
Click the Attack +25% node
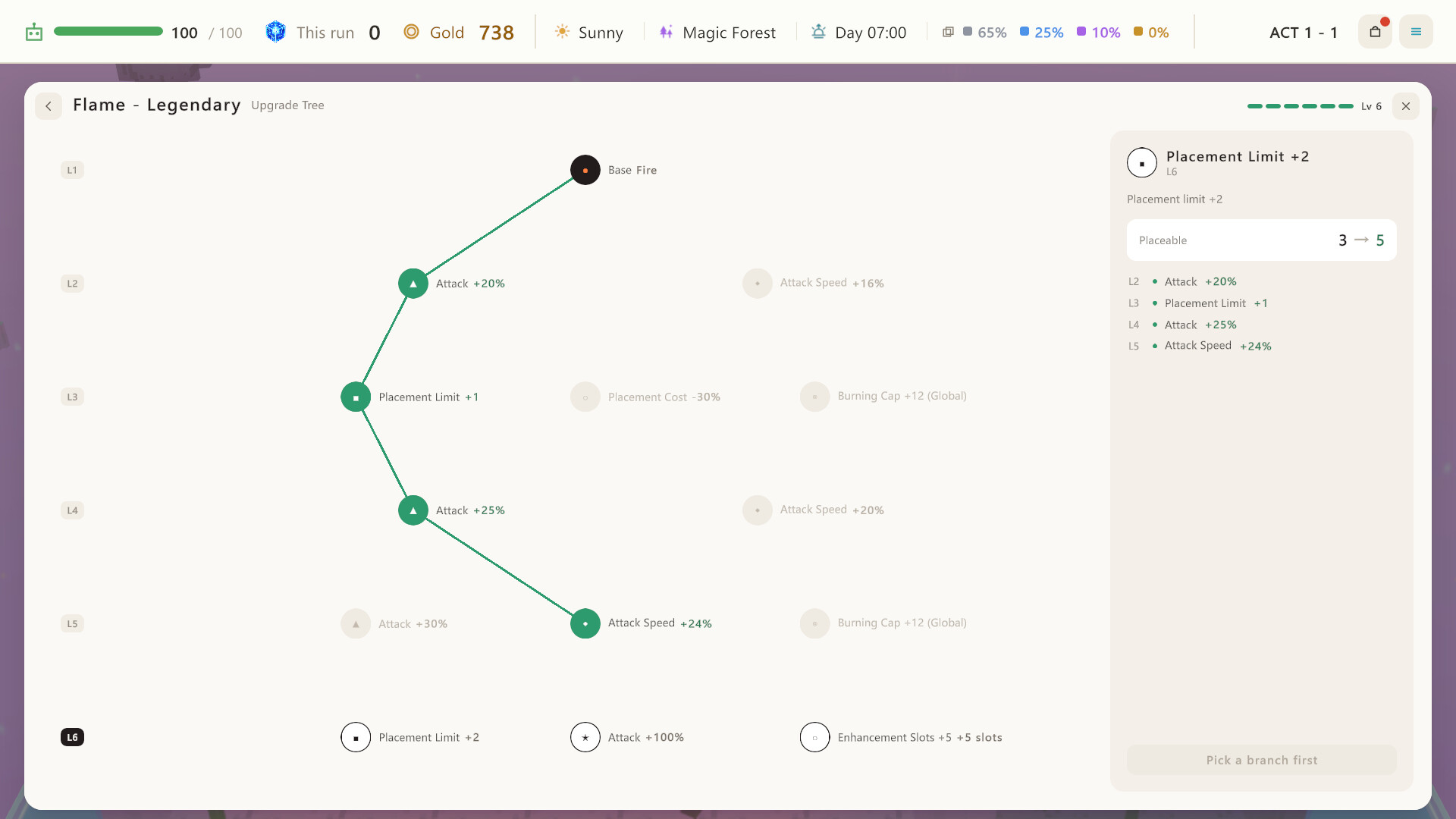[413, 510]
